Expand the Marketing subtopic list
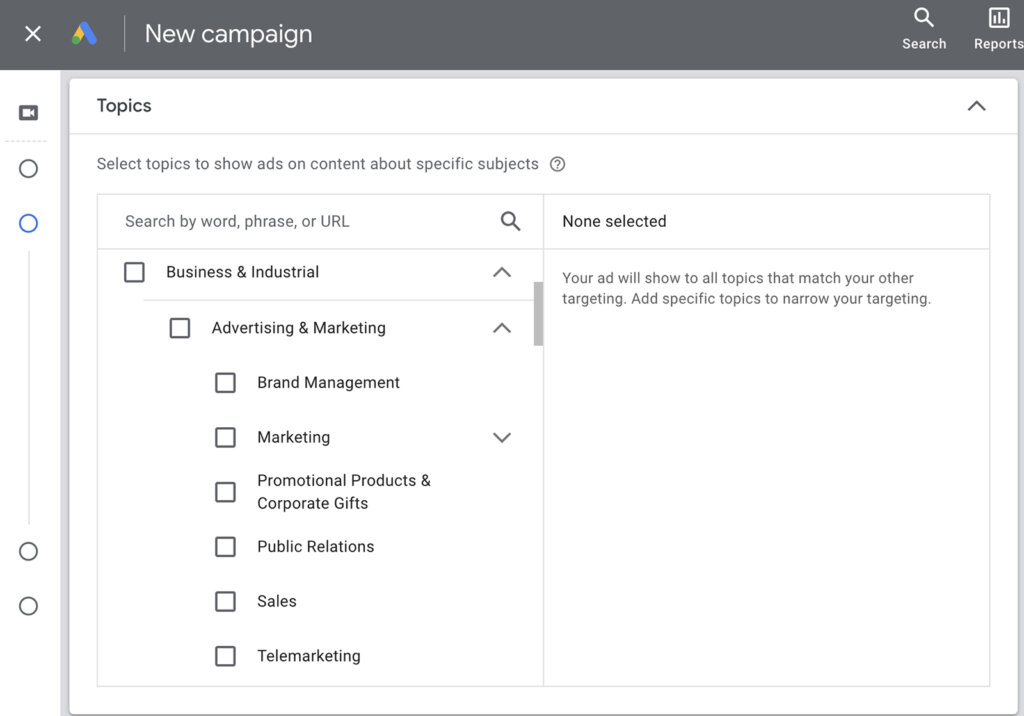This screenshot has width=1024, height=716. tap(502, 437)
